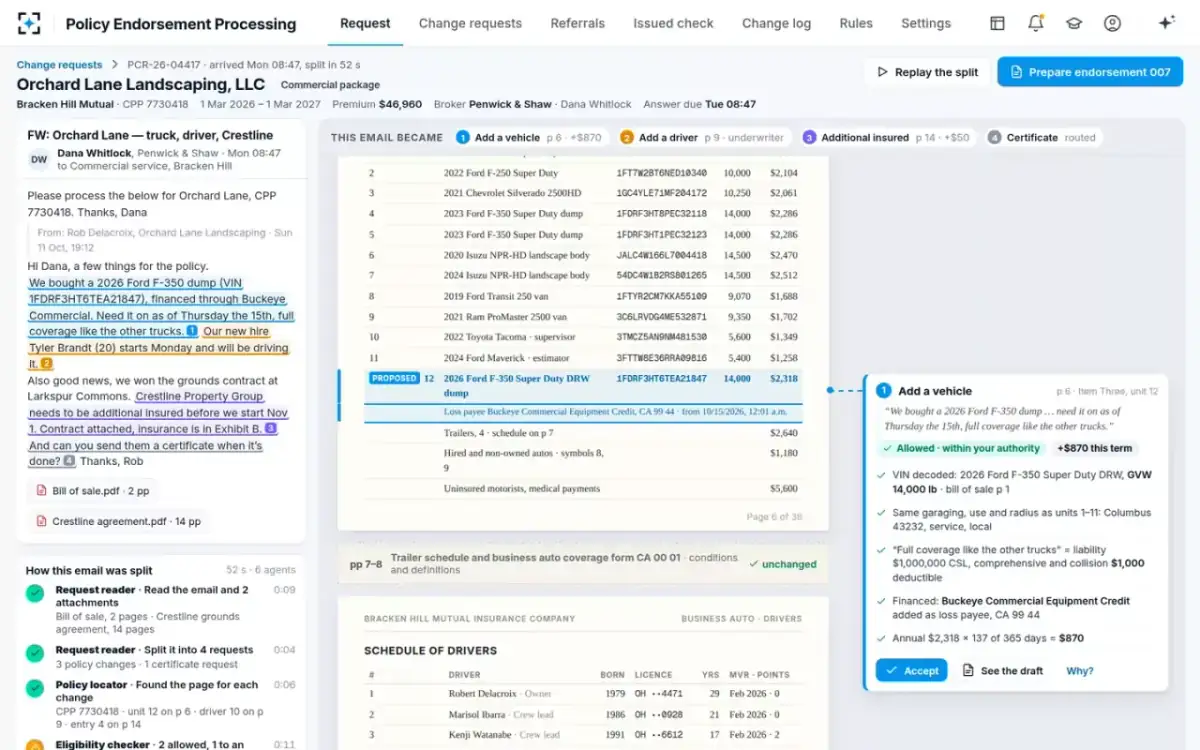Click the PDF icon for Bill of sale.pdf
Screen dimensions: 1200x750
click(41, 491)
